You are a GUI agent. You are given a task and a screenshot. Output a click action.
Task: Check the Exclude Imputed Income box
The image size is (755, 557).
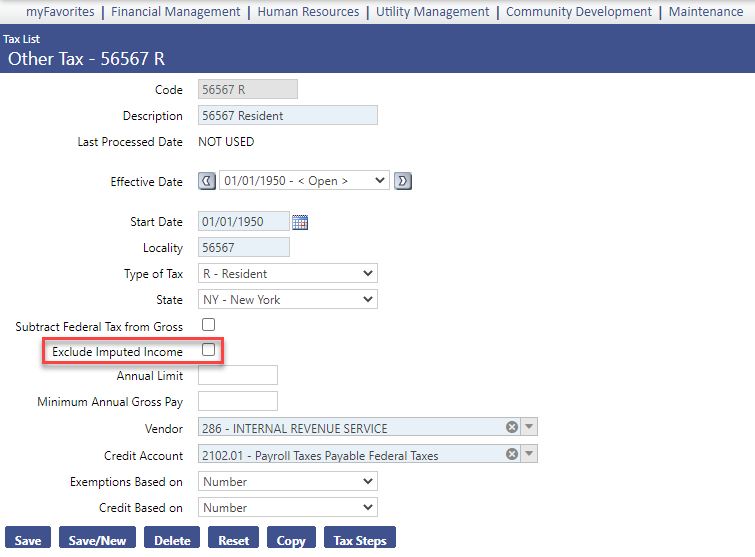pos(209,350)
